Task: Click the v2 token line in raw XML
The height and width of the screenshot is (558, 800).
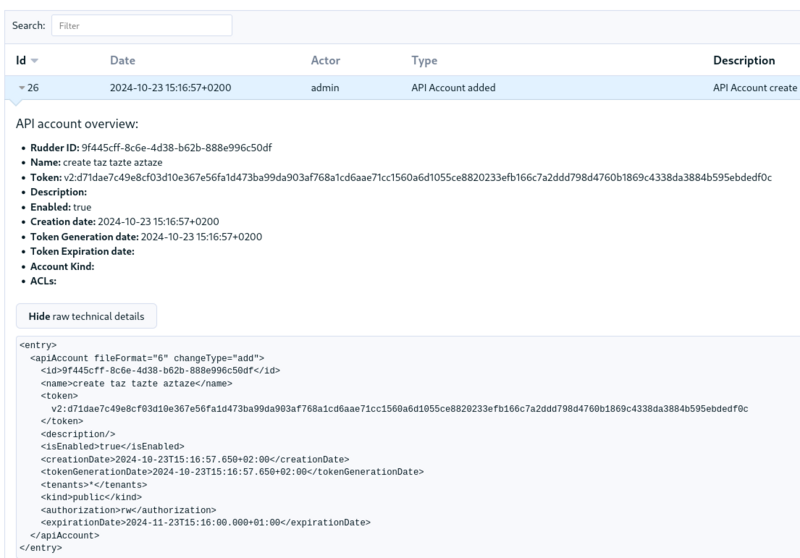Action: (399, 409)
